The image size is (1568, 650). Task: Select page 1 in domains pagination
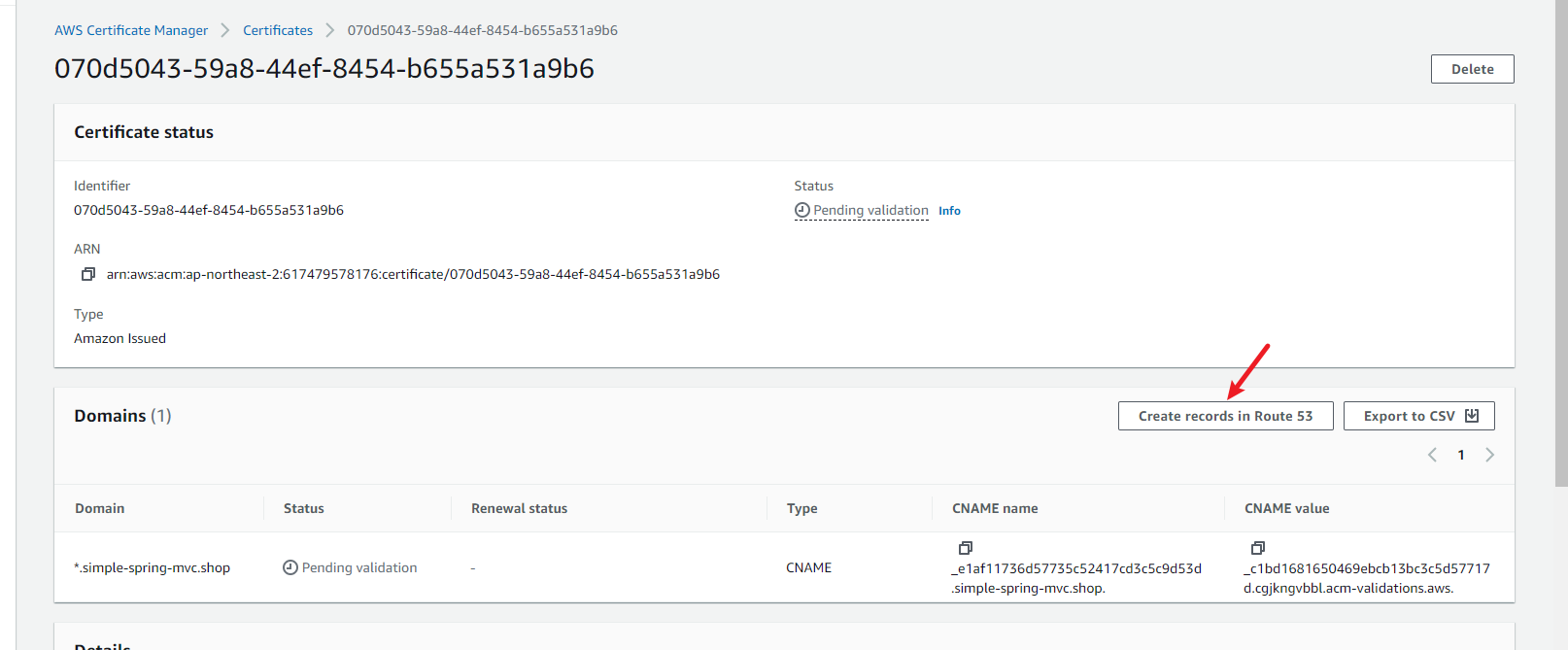pos(1461,455)
